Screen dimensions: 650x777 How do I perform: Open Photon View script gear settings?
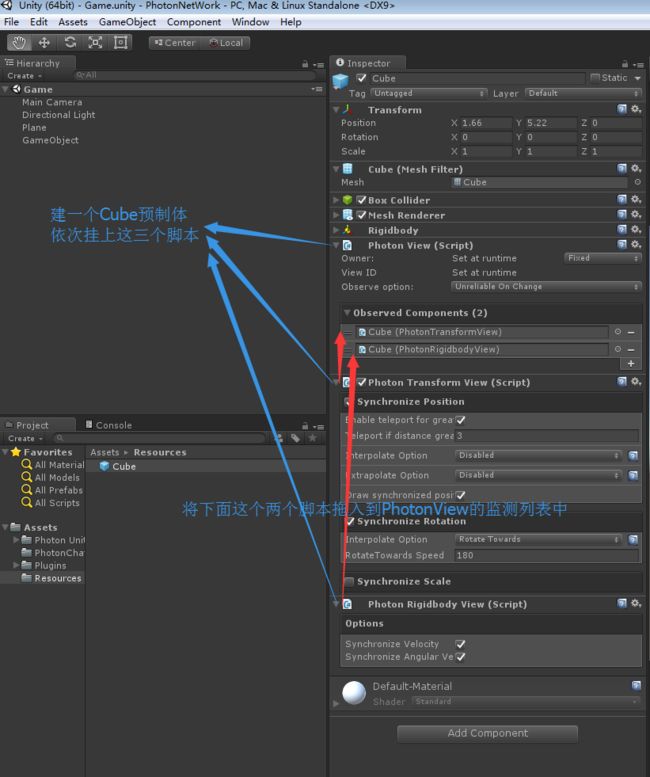(636, 244)
